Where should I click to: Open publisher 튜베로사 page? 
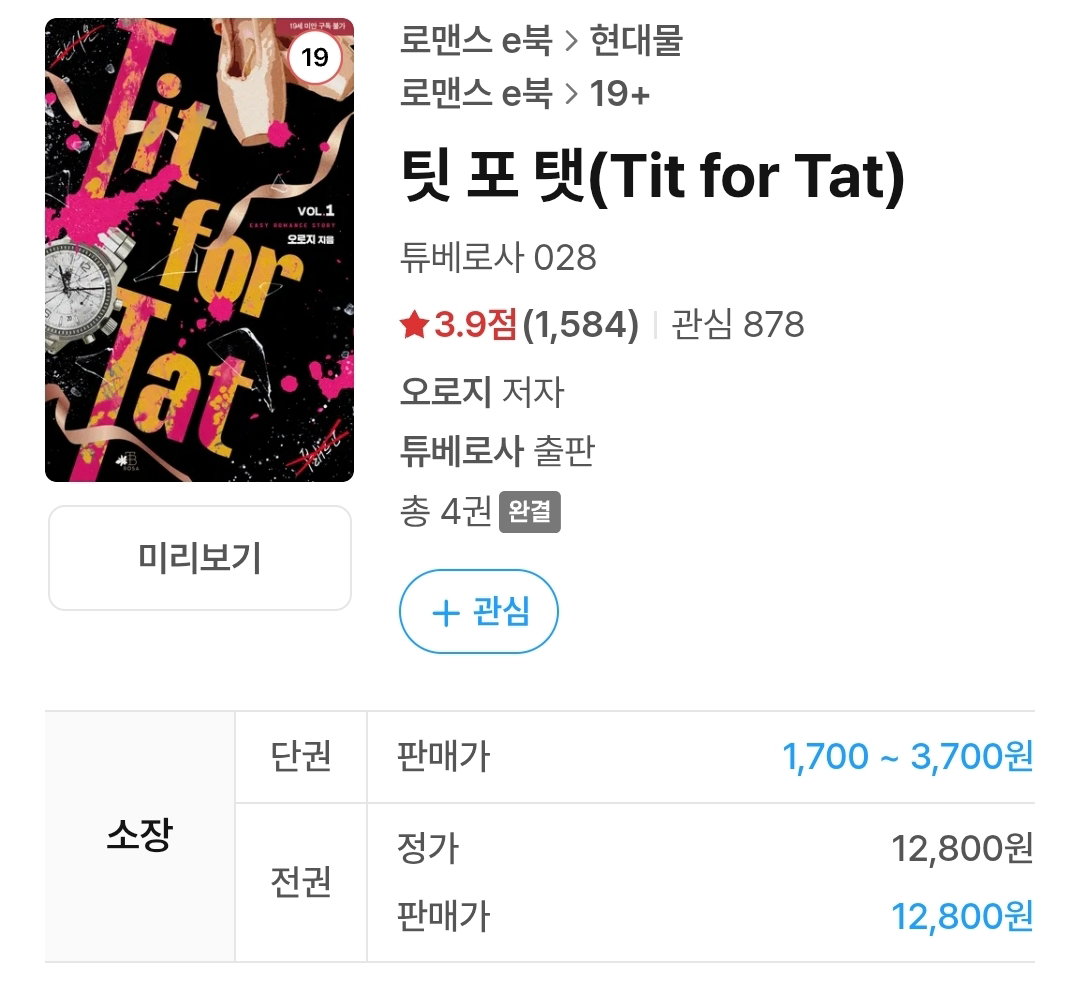coord(461,451)
